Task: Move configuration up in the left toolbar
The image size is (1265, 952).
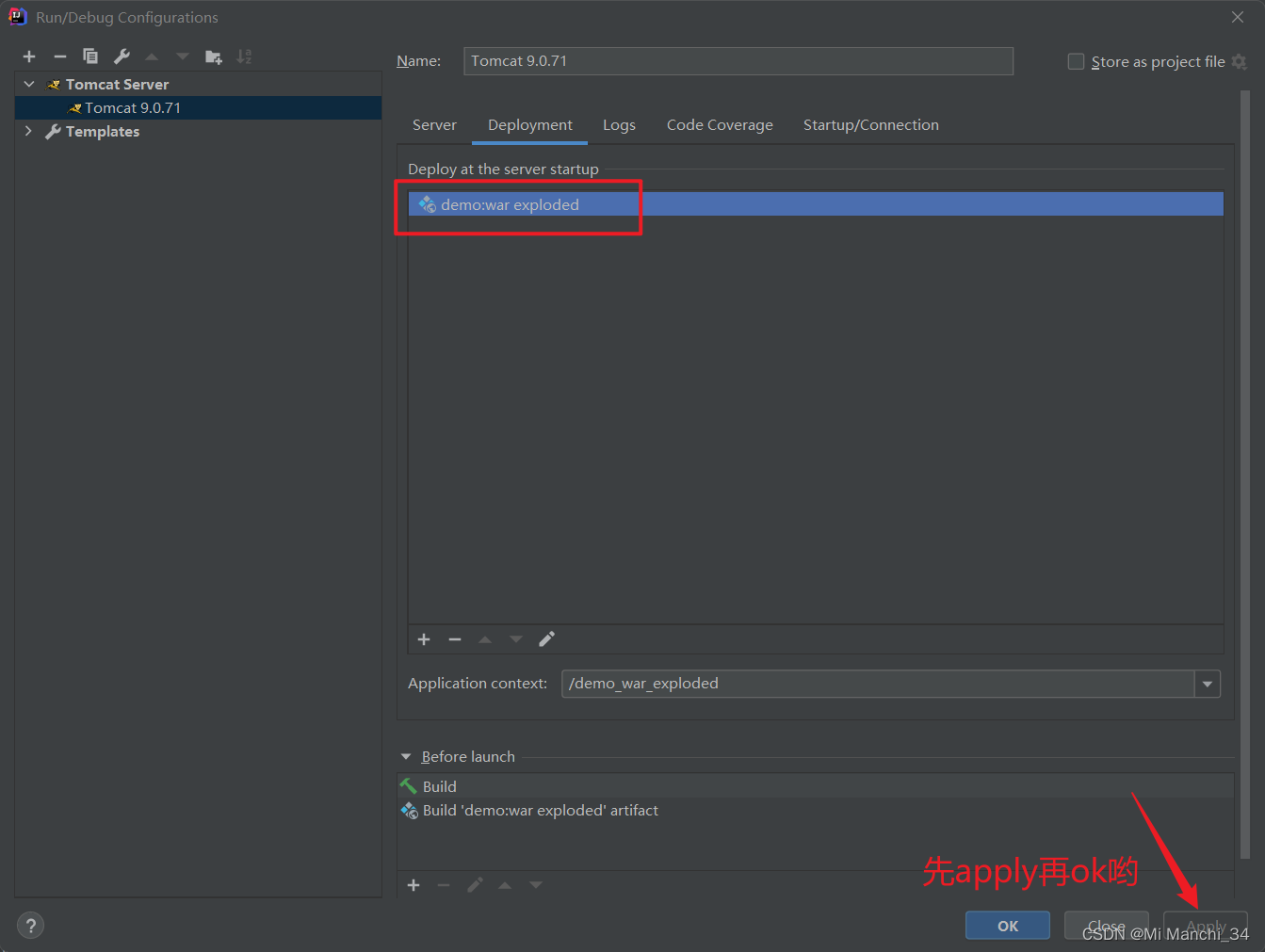Action: click(152, 56)
